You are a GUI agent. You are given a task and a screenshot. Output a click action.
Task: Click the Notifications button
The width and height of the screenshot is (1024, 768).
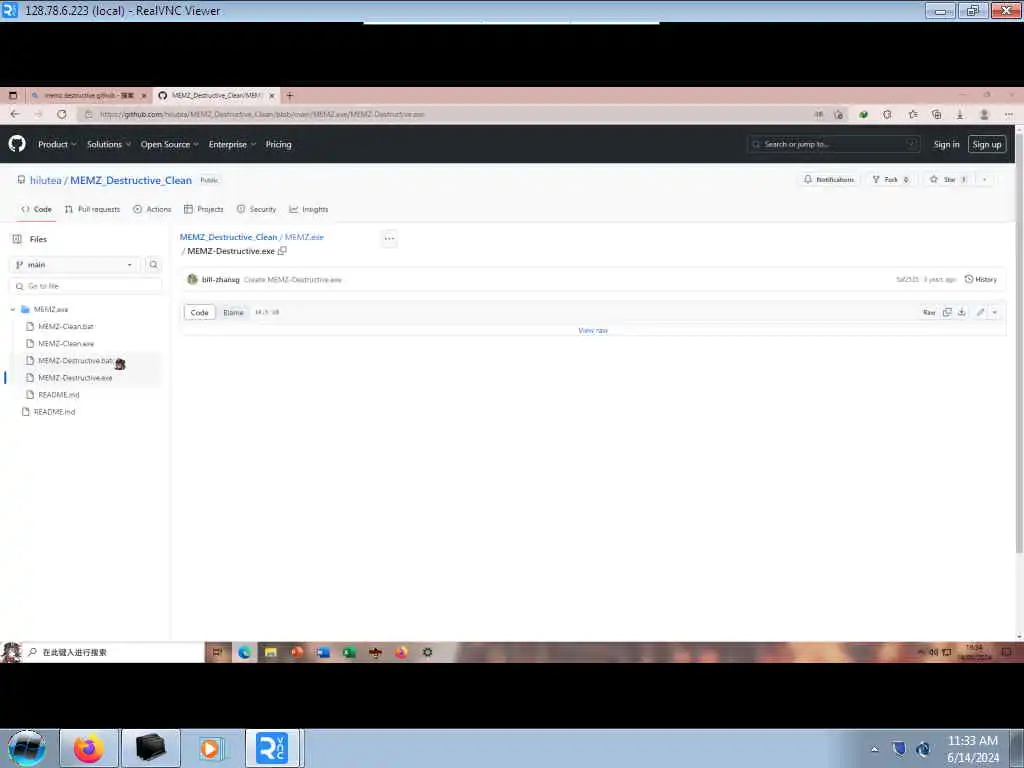coord(829,180)
